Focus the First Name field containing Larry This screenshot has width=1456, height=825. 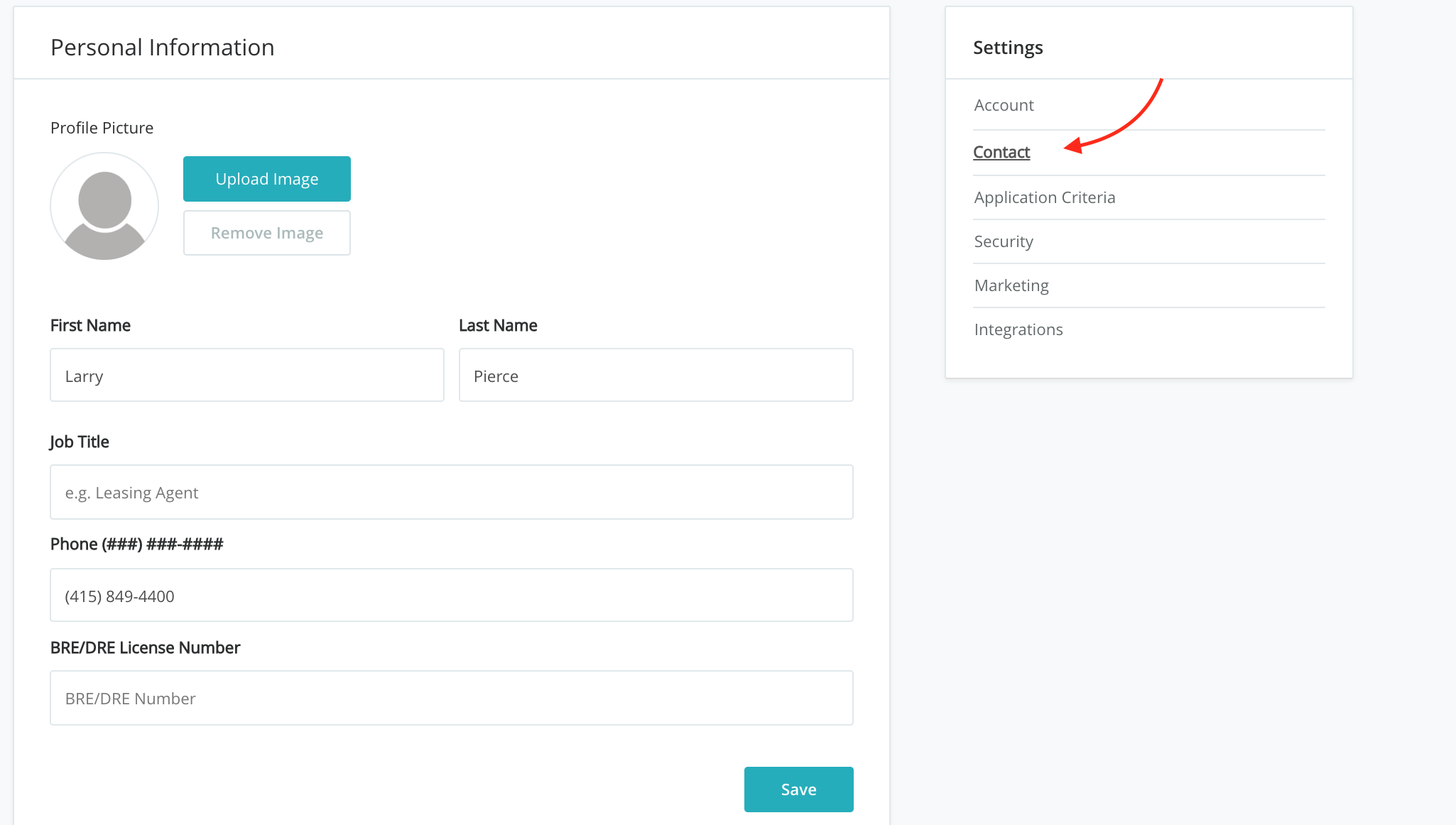[x=246, y=376]
